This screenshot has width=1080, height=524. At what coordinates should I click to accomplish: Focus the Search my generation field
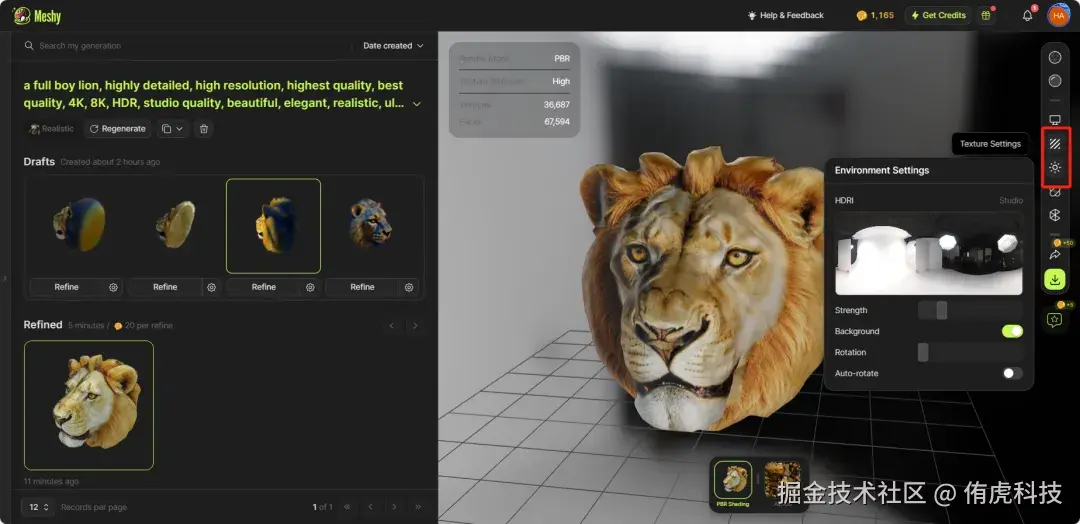pyautogui.click(x=186, y=45)
